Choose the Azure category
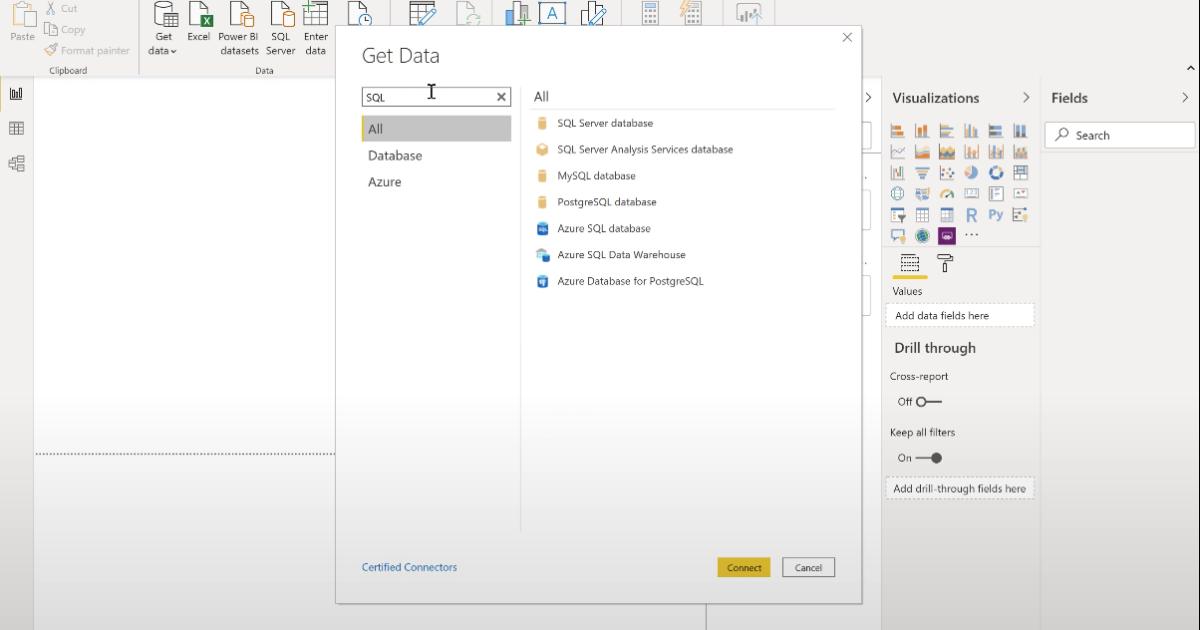Viewport: 1200px width, 630px height. [385, 182]
